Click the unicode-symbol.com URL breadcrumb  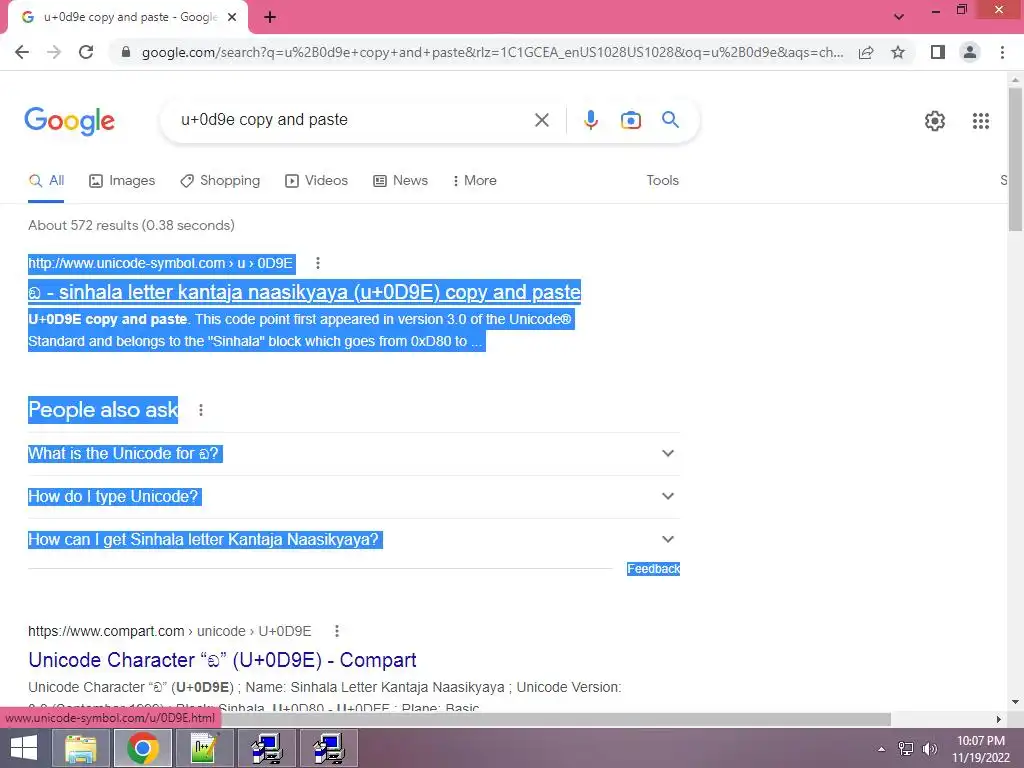[x=161, y=263]
